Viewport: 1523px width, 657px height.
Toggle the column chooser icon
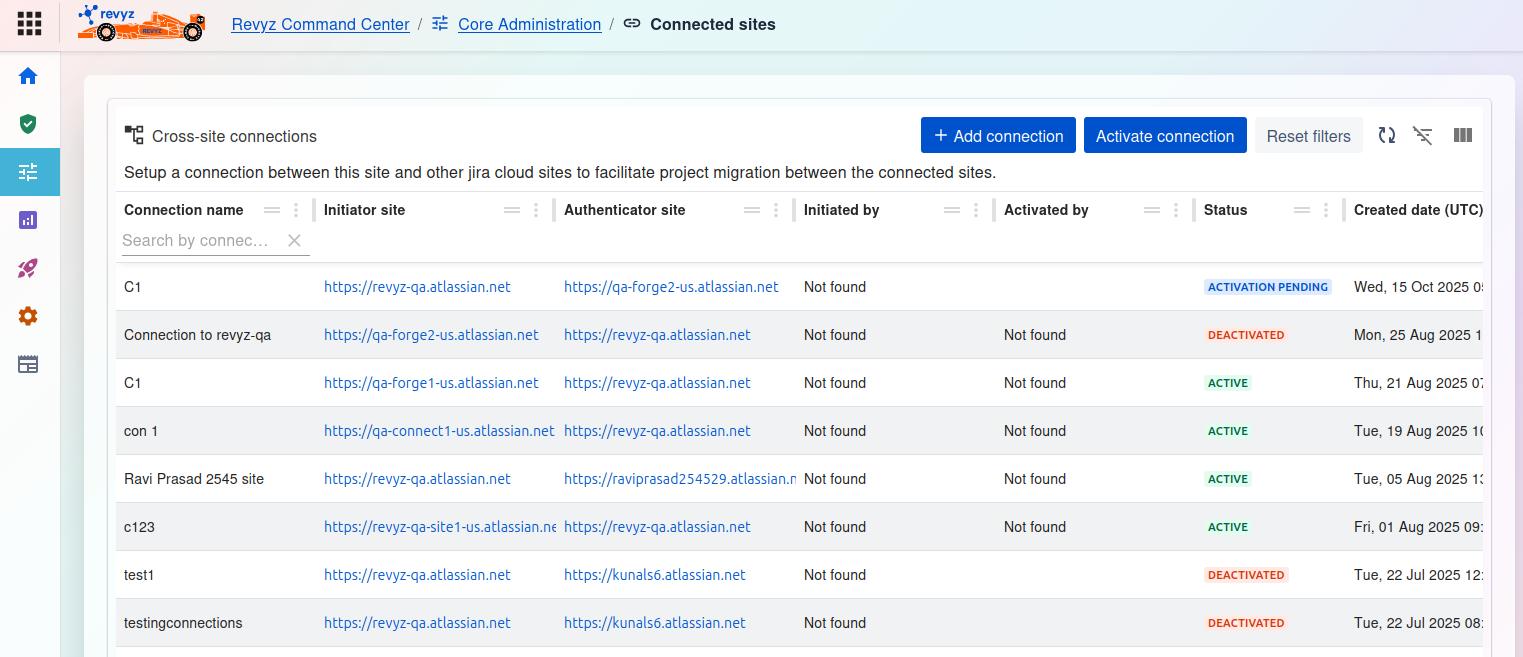(1462, 135)
